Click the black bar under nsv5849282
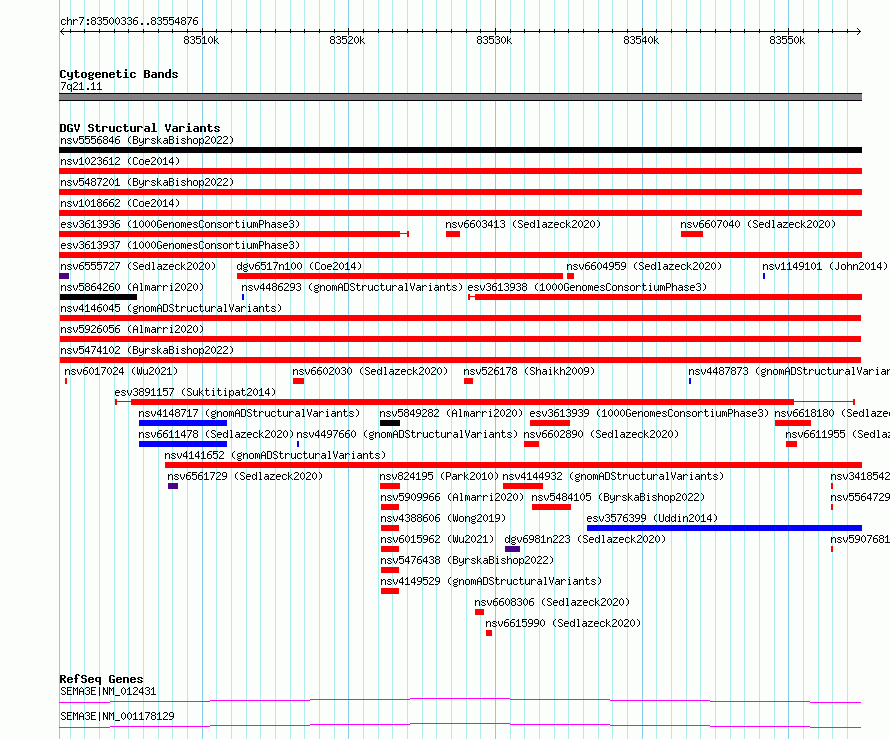 (x=390, y=423)
